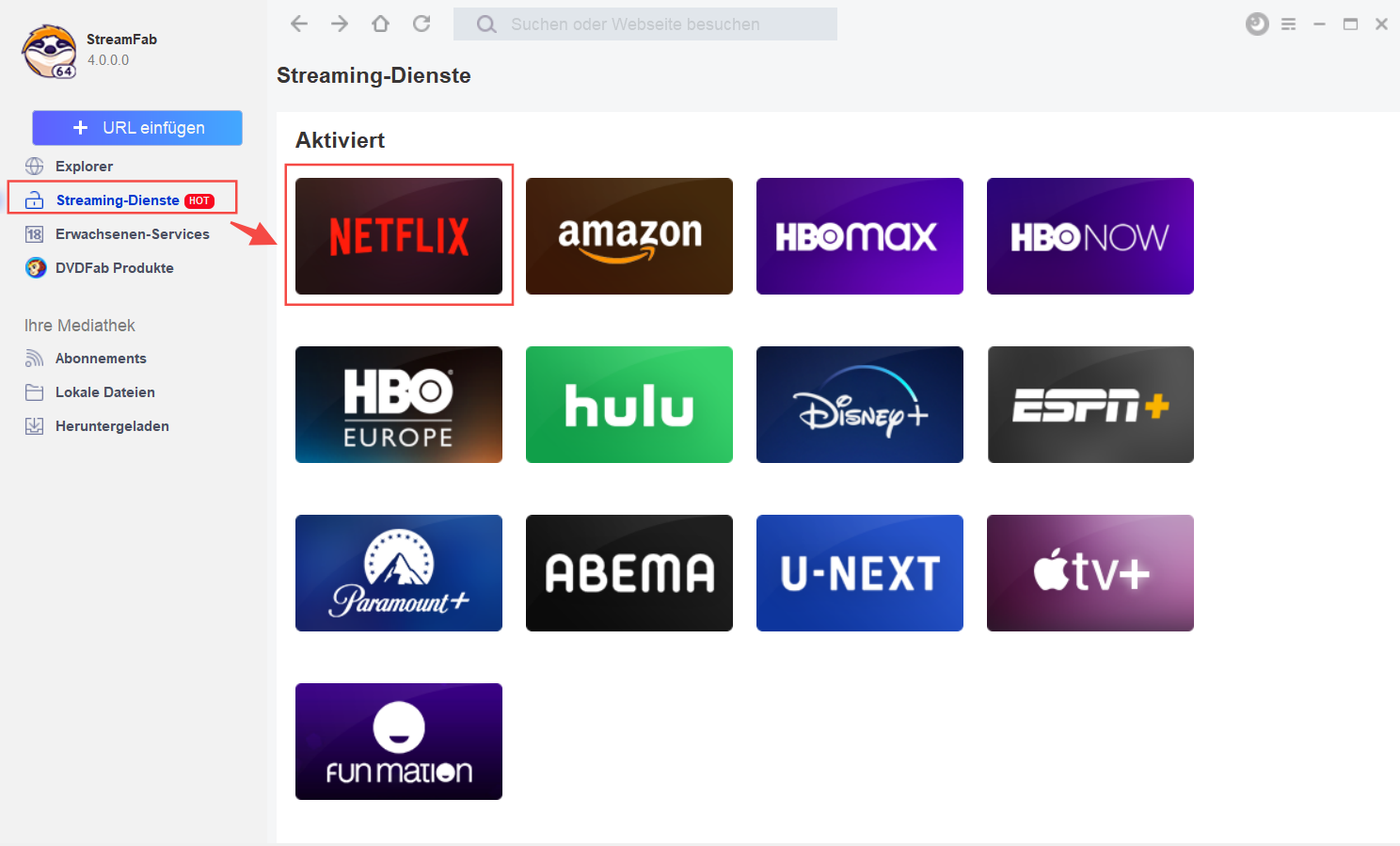The height and width of the screenshot is (846, 1400).
Task: Open the home page icon
Action: point(380,24)
